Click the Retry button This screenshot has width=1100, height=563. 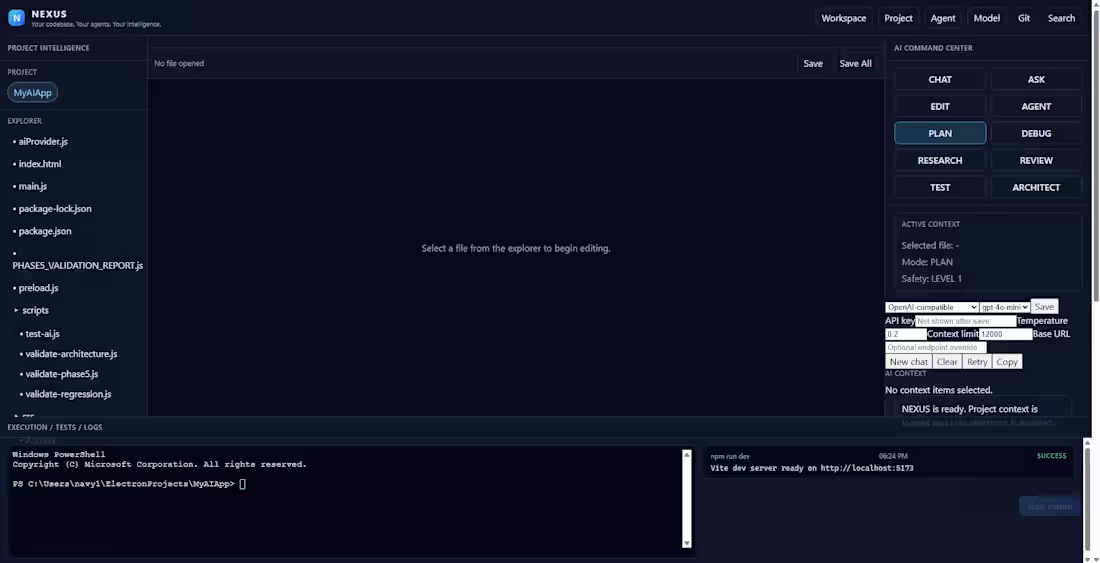[x=977, y=362]
